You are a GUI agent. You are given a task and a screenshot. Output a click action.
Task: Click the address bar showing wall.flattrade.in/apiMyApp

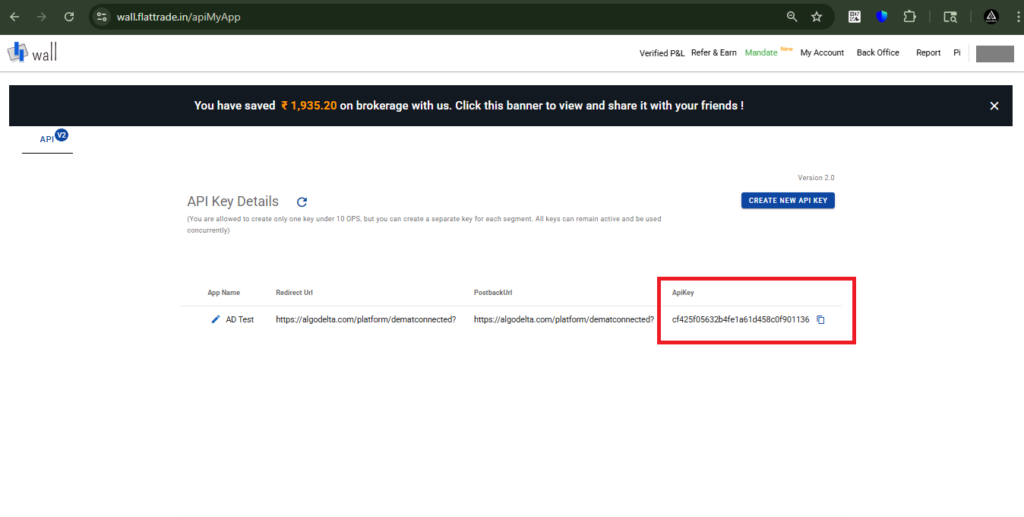400,17
